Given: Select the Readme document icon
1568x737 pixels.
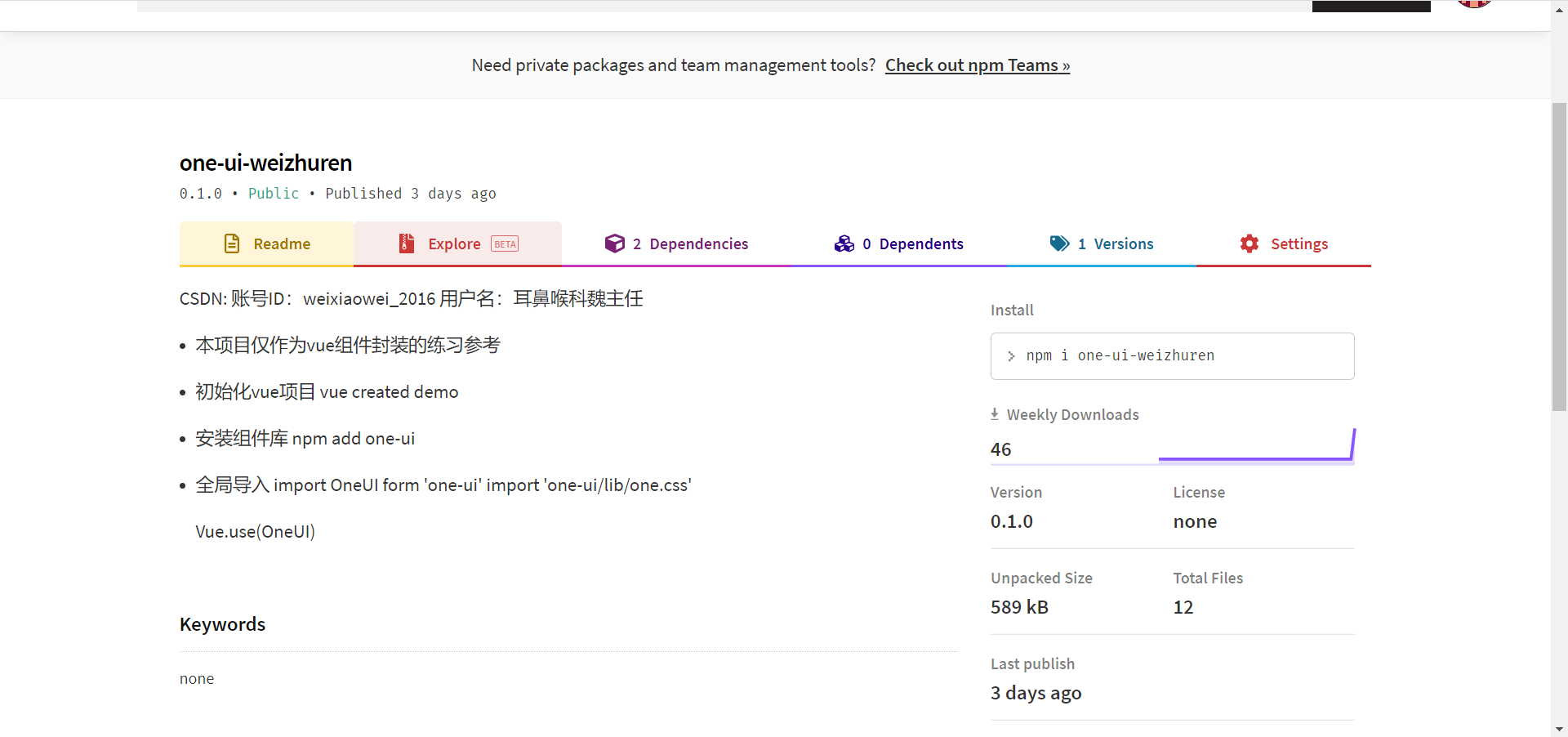Looking at the screenshot, I should point(231,243).
